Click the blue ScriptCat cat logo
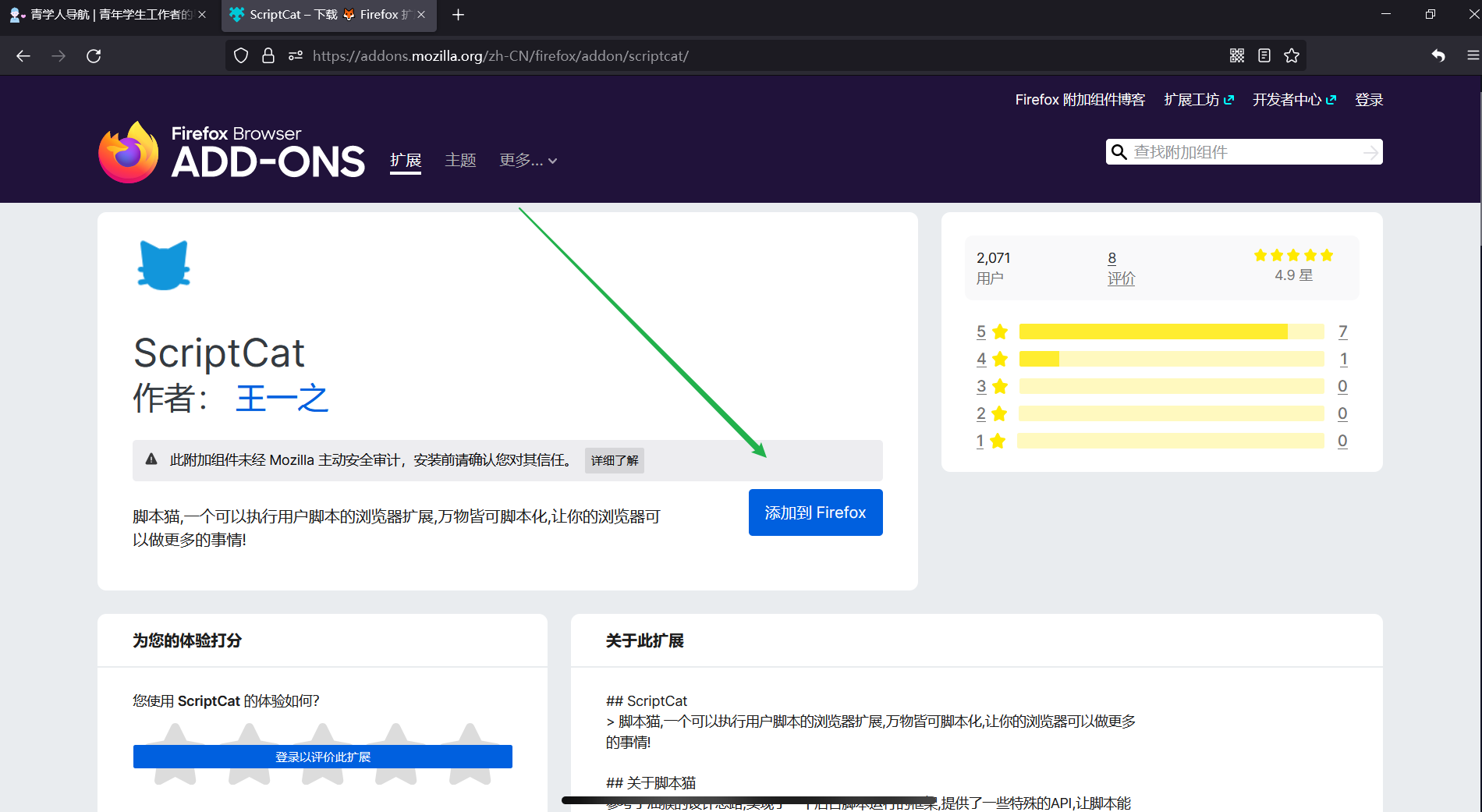Image resolution: width=1482 pixels, height=812 pixels. [x=163, y=265]
